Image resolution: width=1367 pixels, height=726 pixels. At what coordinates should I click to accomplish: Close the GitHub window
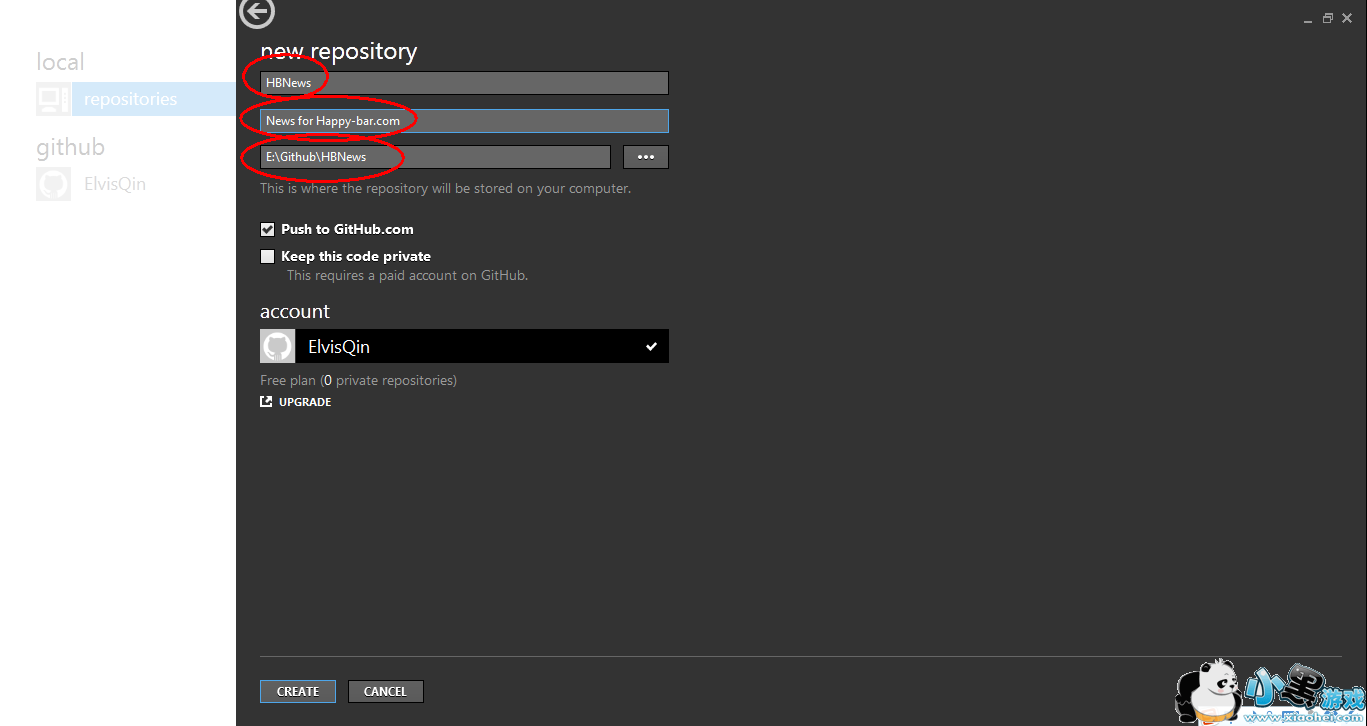click(x=1347, y=18)
